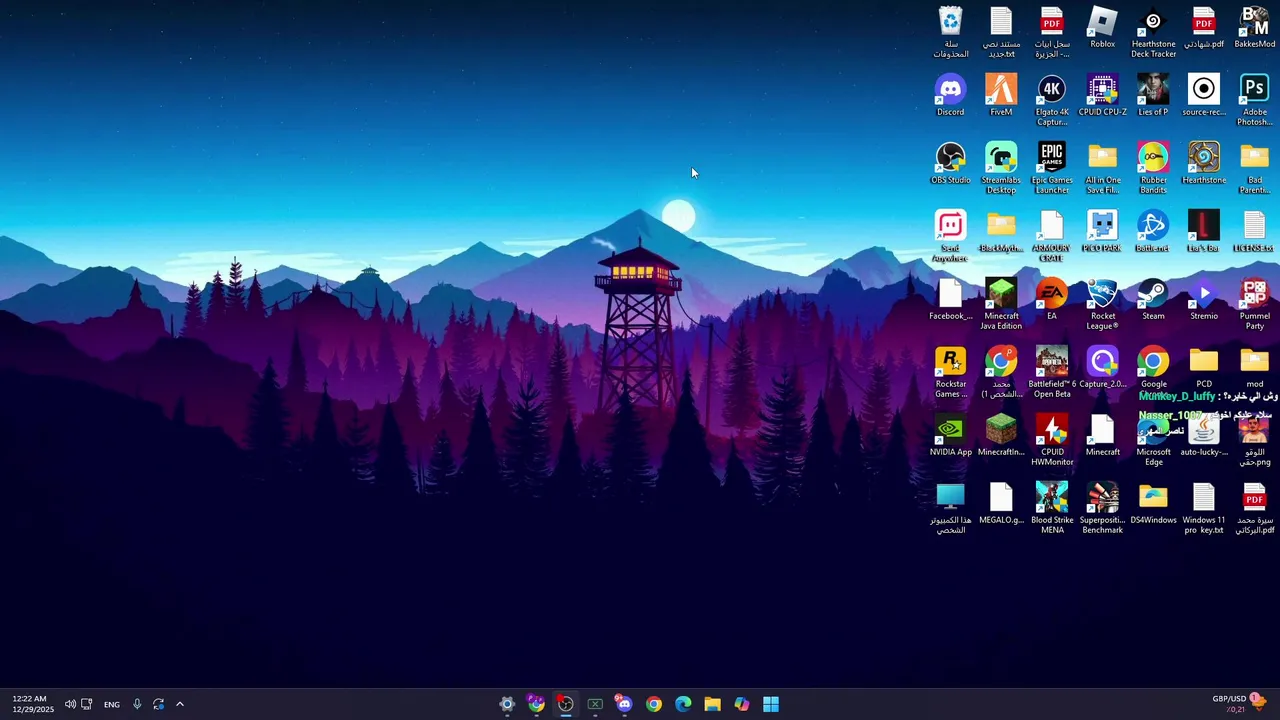
Task: Launch PICO PARK from the desktop
Action: (x=1102, y=231)
